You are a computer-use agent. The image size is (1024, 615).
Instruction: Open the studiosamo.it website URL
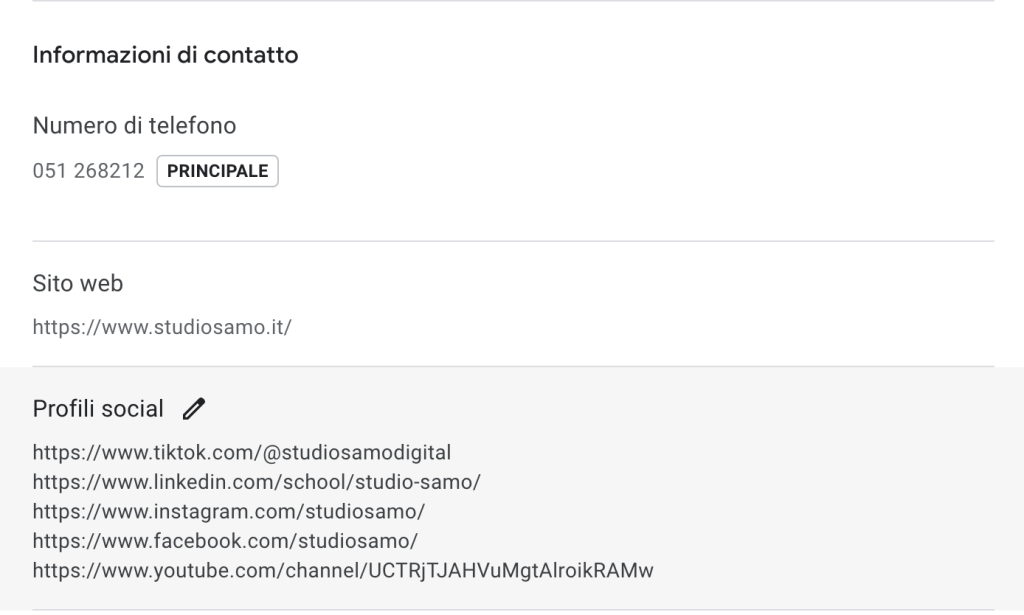coord(162,327)
